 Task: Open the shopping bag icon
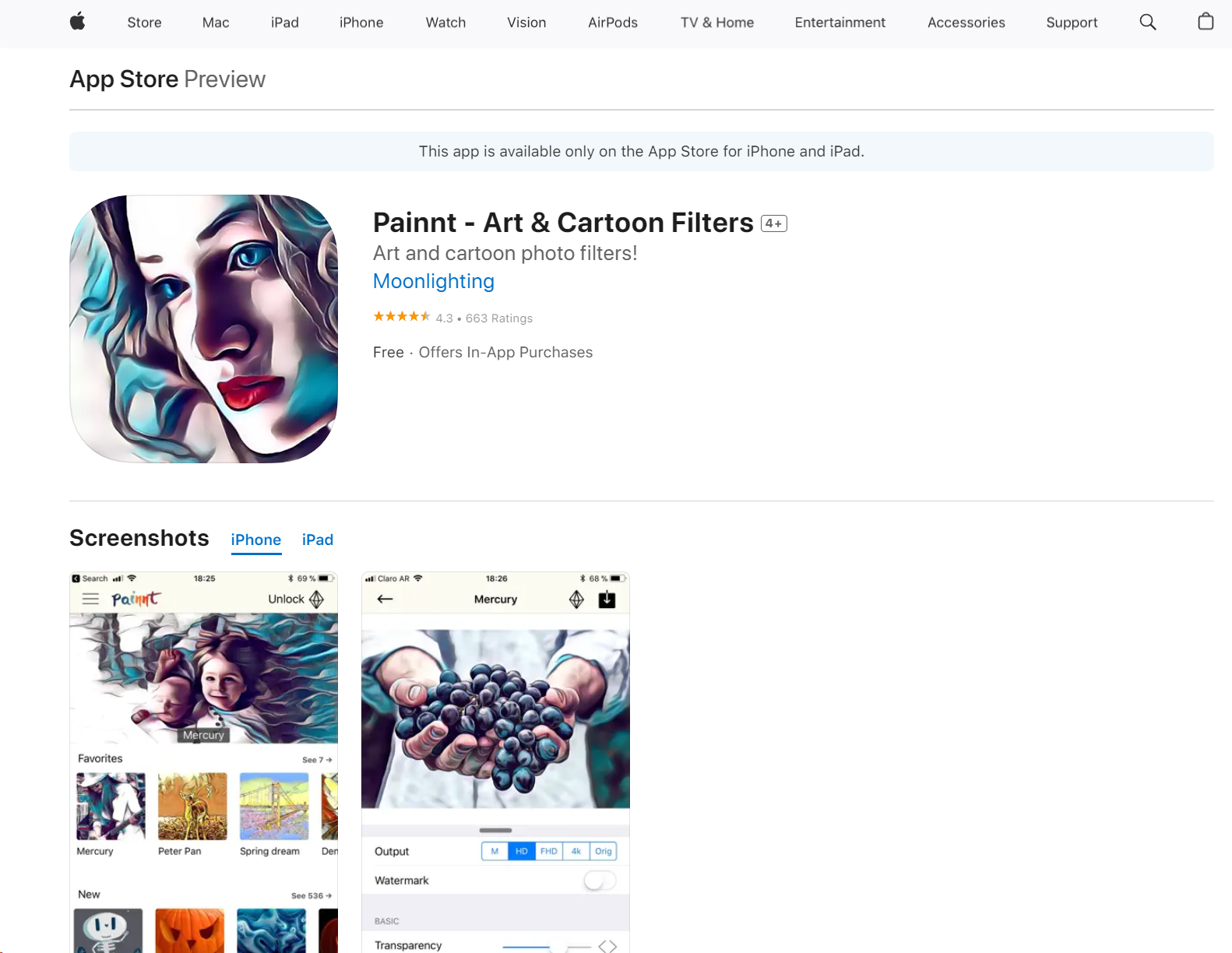(x=1206, y=22)
